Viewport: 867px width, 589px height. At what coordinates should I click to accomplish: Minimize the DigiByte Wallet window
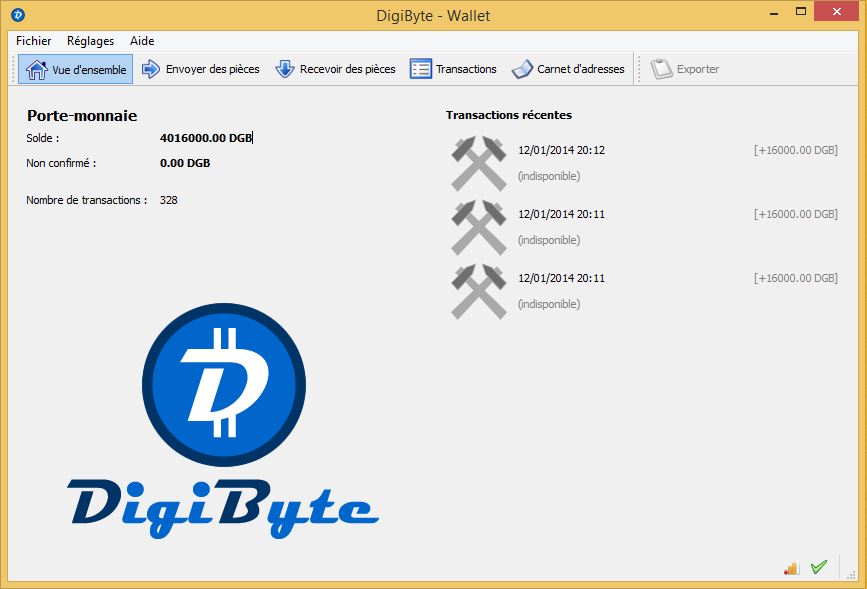point(774,12)
